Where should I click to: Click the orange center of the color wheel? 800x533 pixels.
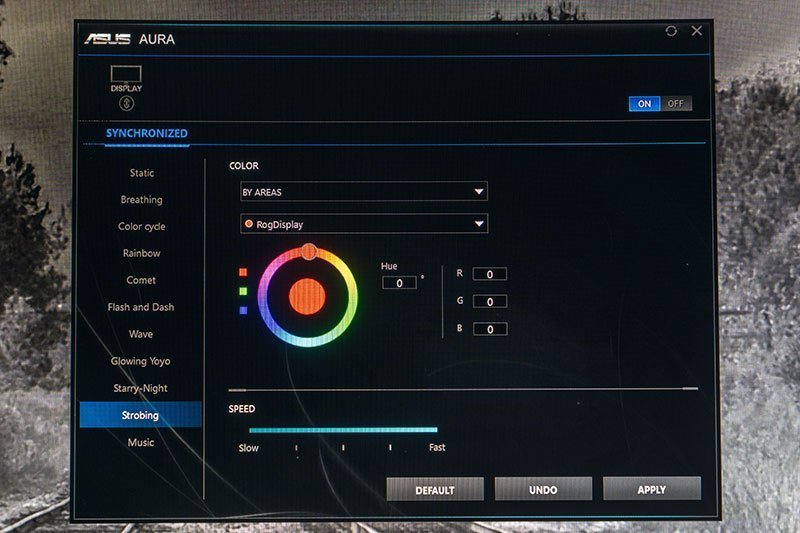(307, 297)
